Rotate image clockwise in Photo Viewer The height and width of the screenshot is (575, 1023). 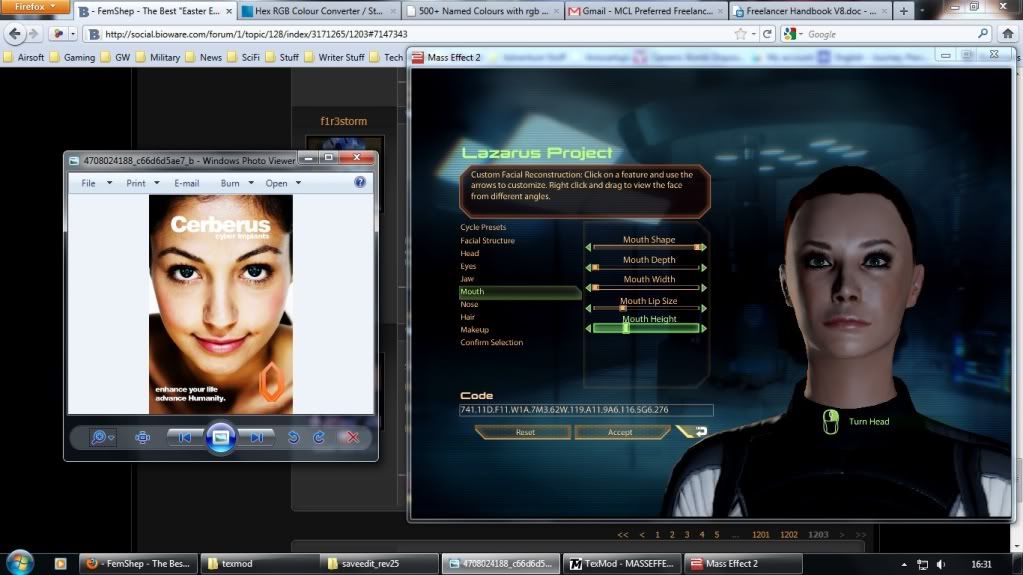point(319,437)
